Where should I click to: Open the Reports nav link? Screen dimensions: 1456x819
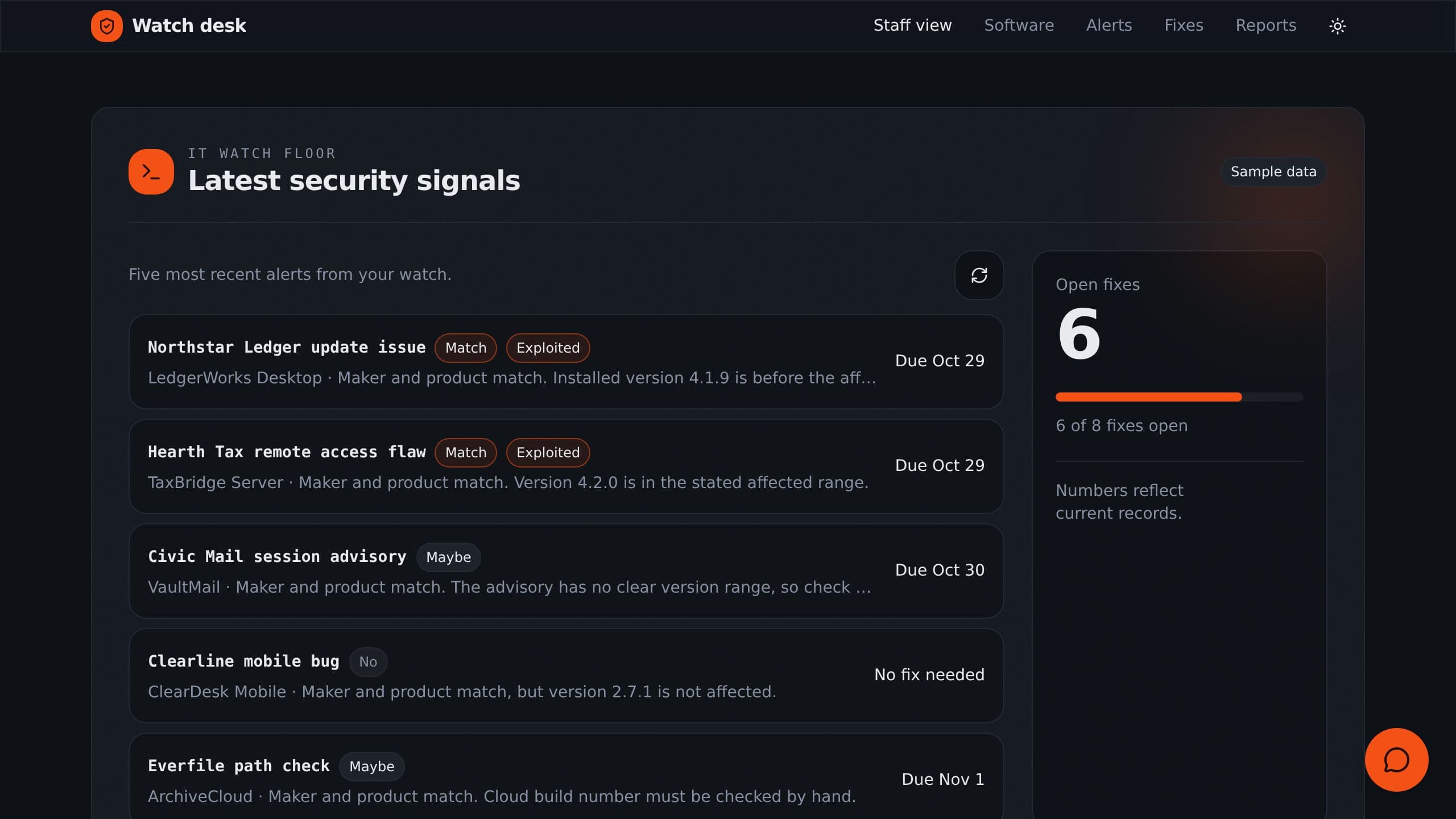click(1265, 26)
